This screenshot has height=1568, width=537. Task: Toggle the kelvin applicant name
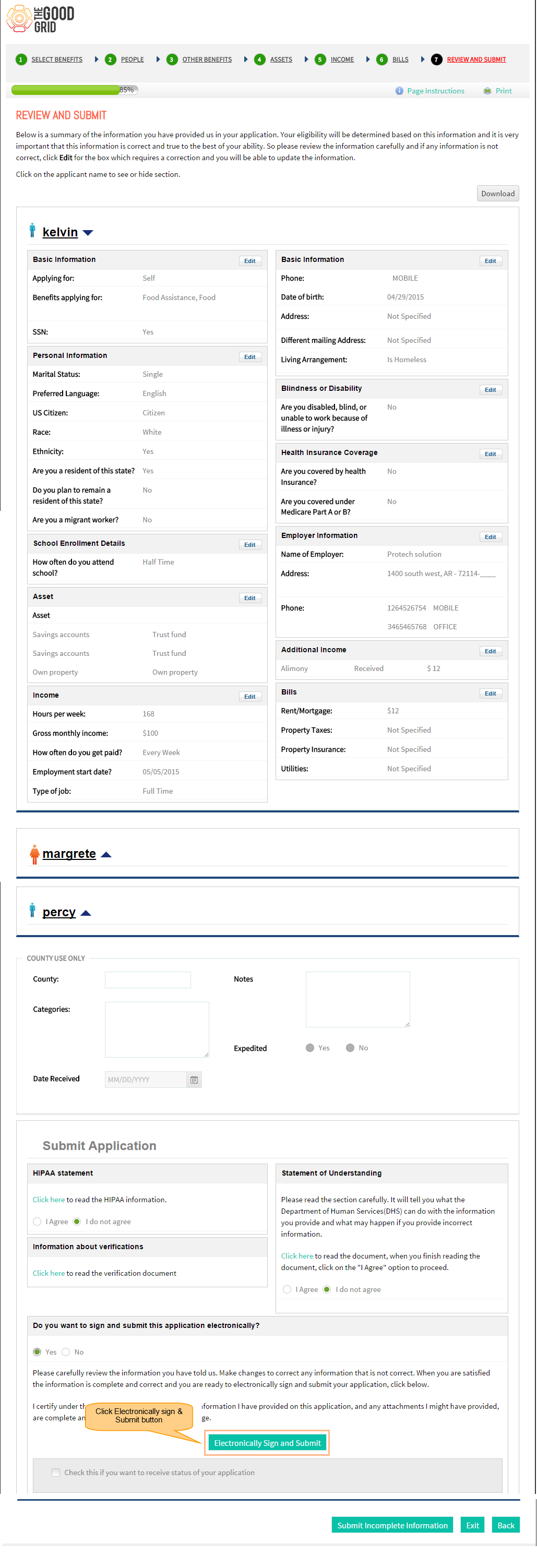(x=61, y=232)
